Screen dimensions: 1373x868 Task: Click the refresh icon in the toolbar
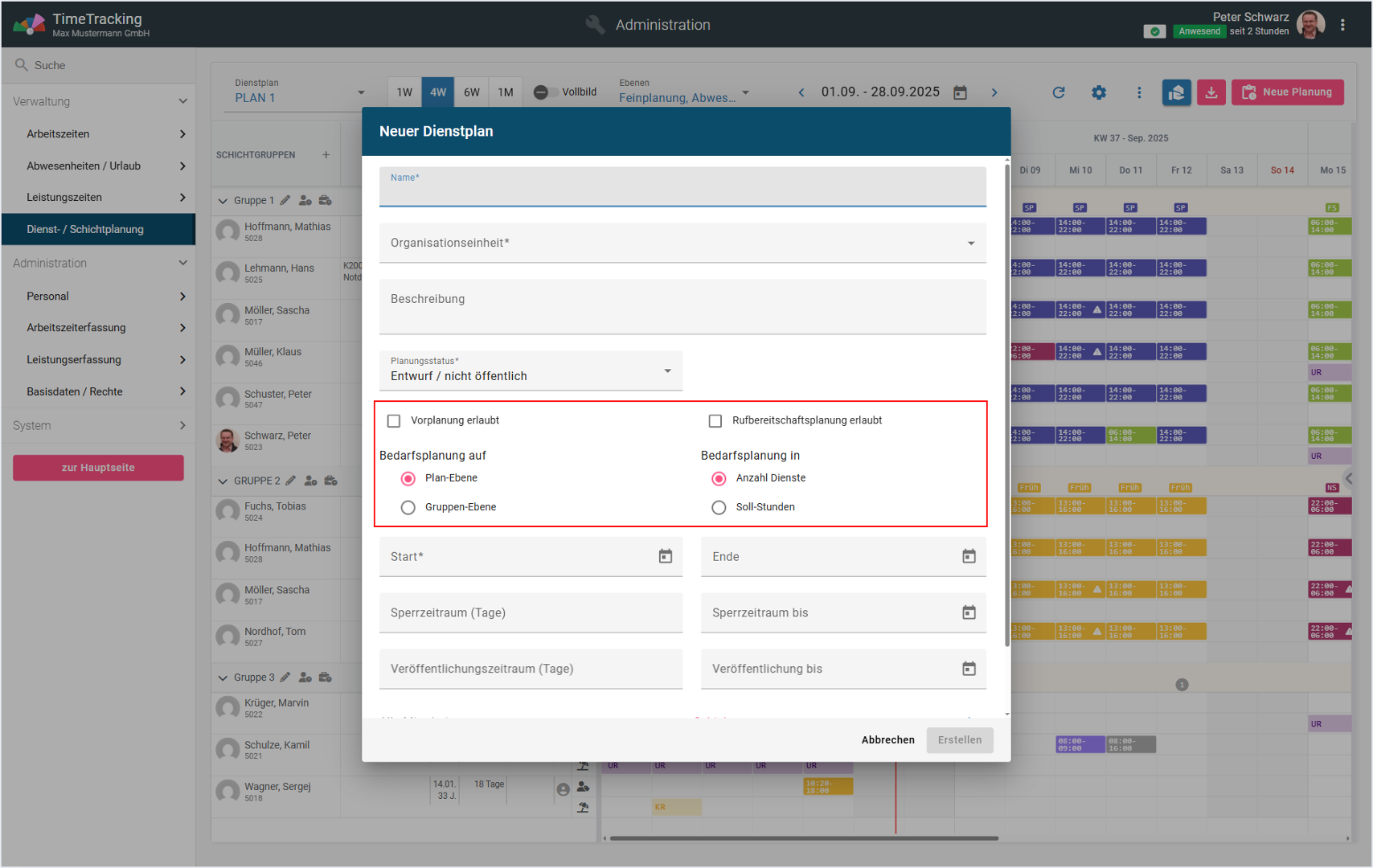(1059, 92)
